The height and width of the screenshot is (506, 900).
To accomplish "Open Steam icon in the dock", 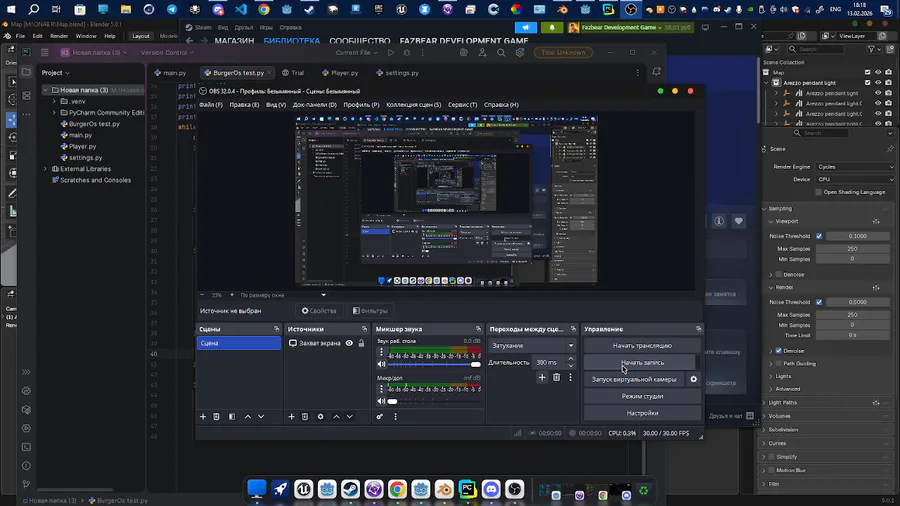I will tap(350, 489).
